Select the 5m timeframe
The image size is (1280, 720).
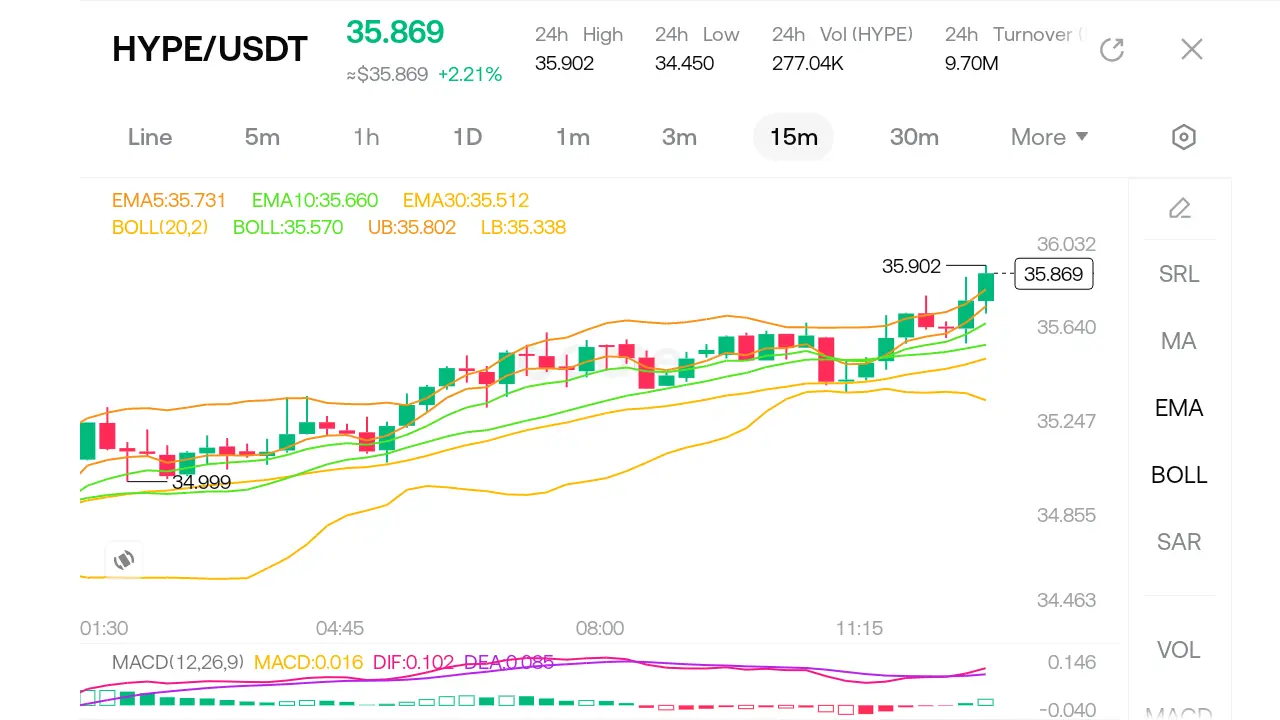pos(262,137)
